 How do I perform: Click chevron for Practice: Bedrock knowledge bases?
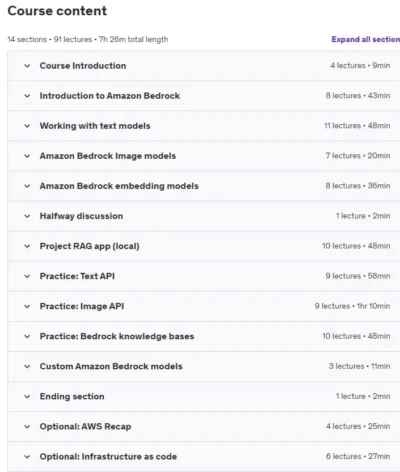pos(27,336)
